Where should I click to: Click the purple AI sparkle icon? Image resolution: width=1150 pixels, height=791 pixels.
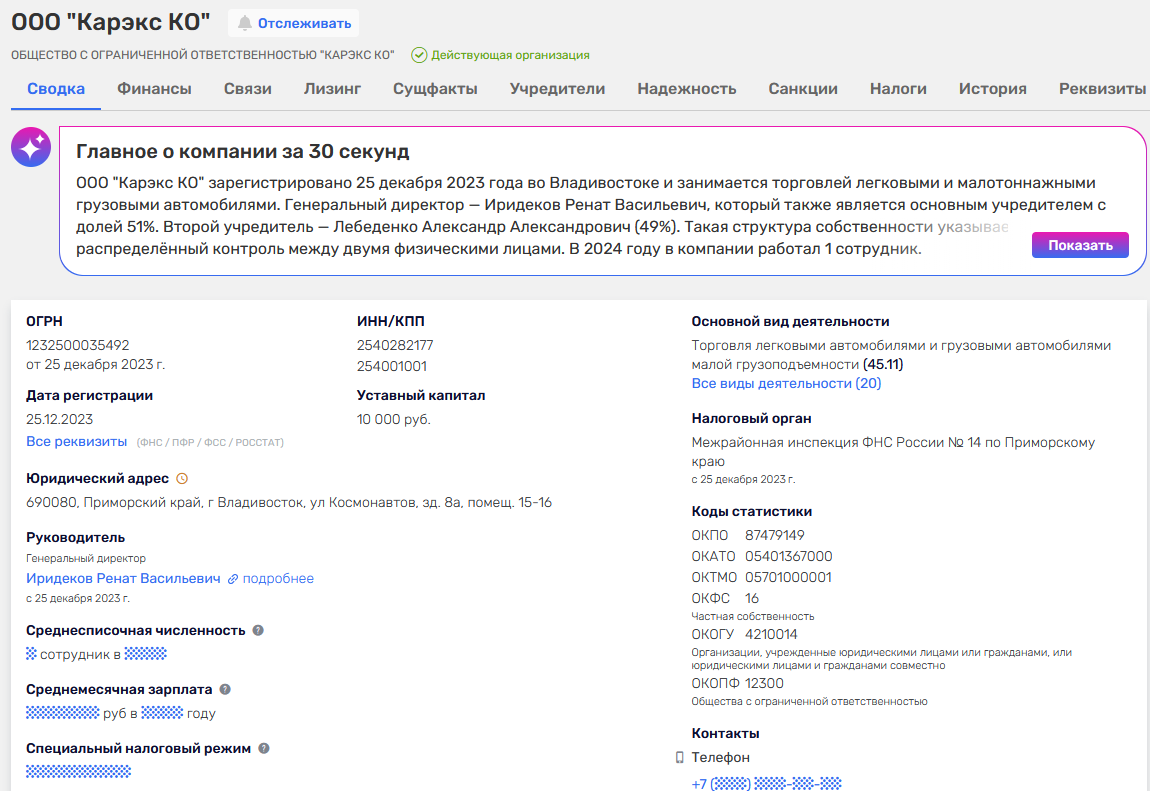pos(31,148)
